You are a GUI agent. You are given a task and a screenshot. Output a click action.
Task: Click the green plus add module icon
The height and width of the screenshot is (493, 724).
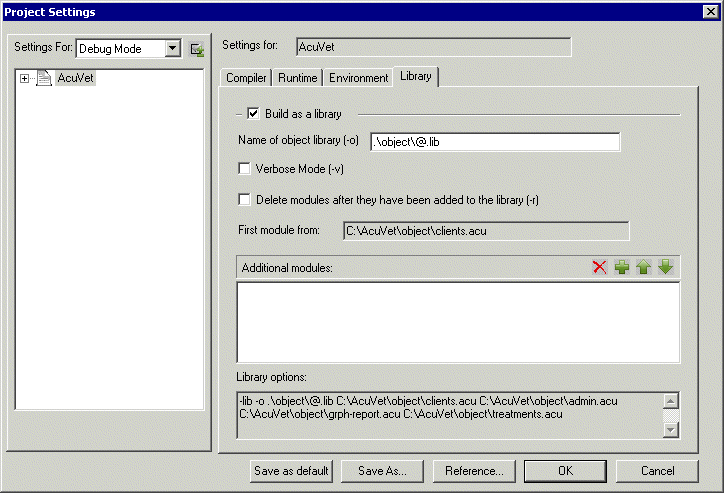622,268
